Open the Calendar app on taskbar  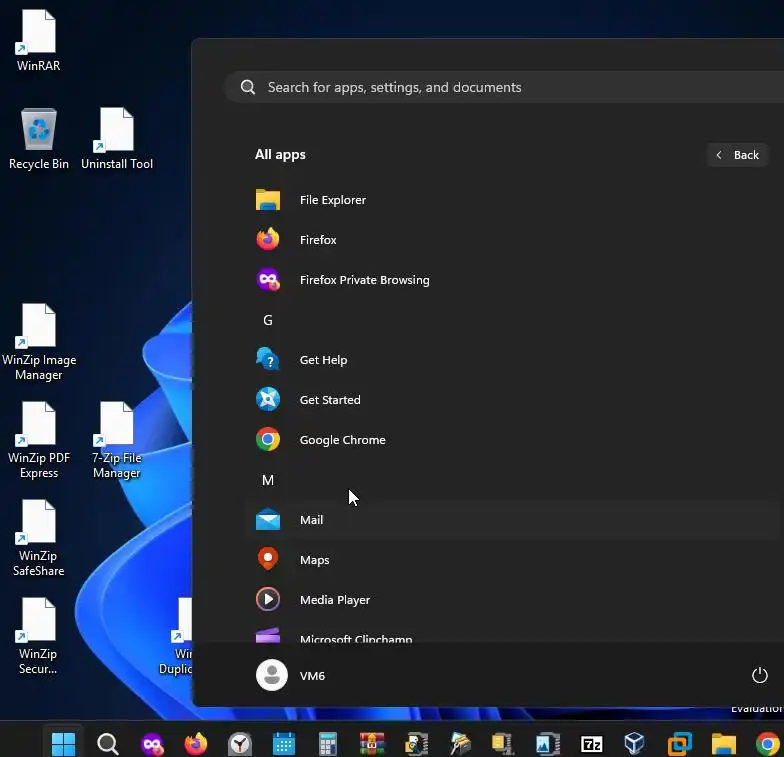(284, 744)
